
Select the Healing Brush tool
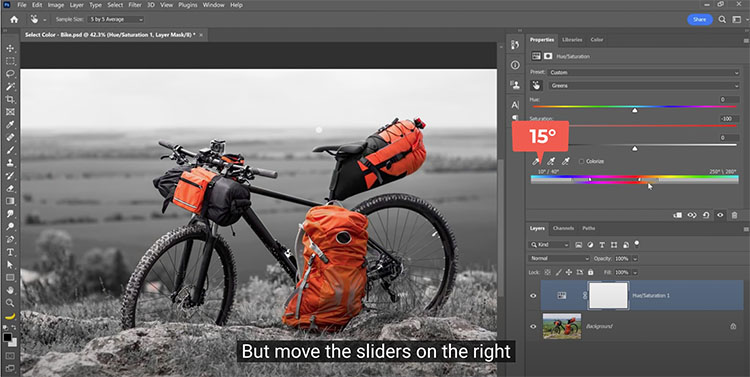10,137
